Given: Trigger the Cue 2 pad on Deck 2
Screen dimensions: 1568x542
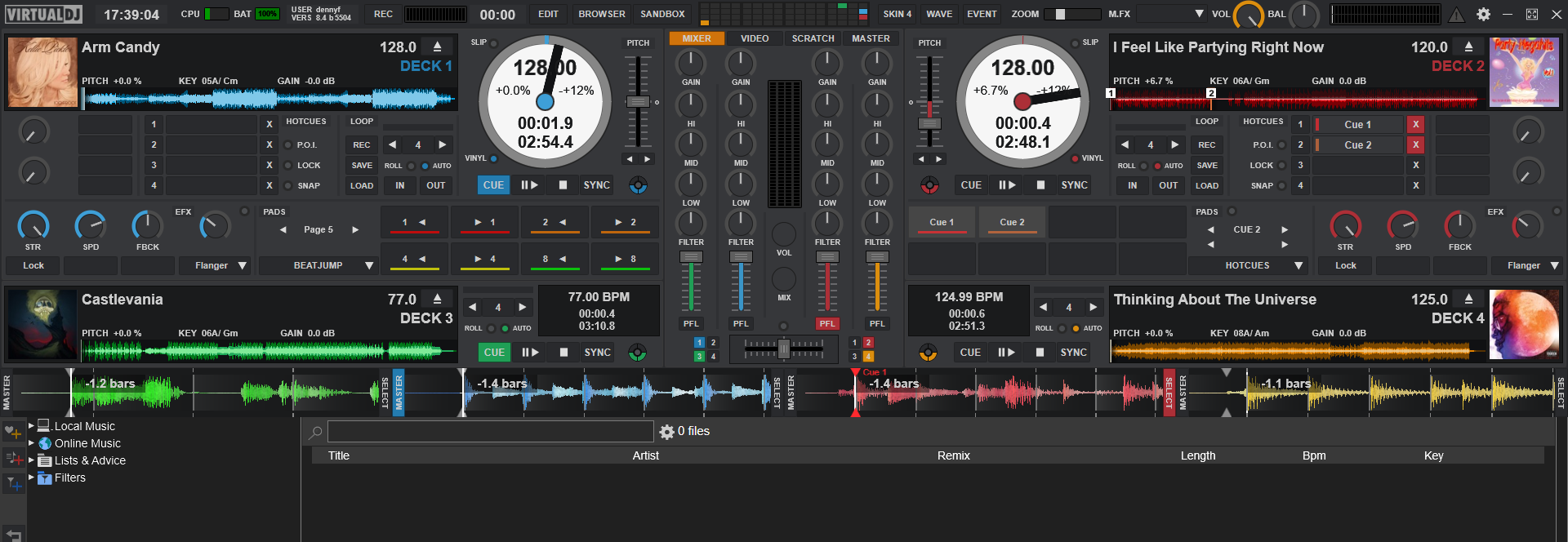Looking at the screenshot, I should pos(1012,222).
